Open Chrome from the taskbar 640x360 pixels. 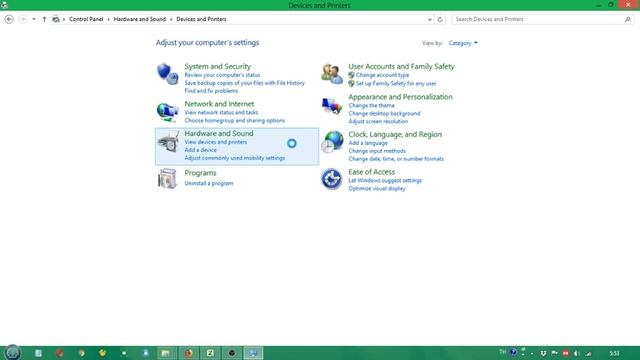pyautogui.click(x=82, y=353)
